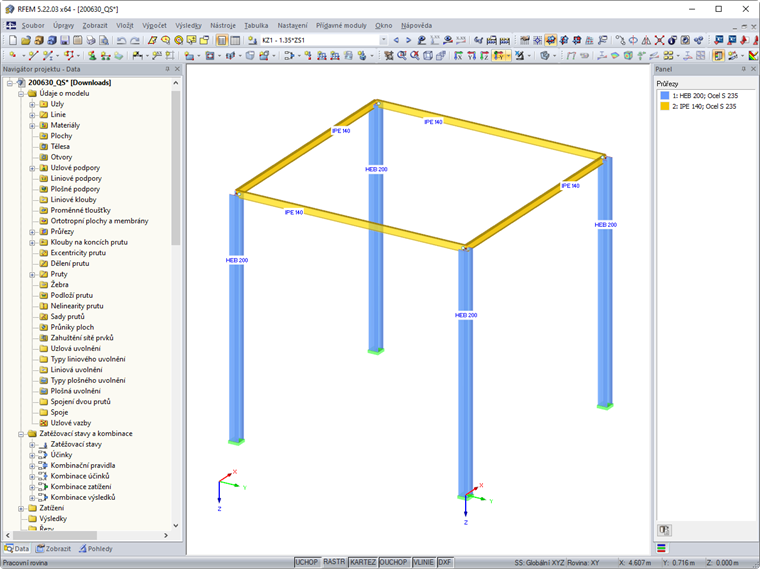Open the Soubor menu
This screenshot has width=760, height=570.
click(x=32, y=25)
